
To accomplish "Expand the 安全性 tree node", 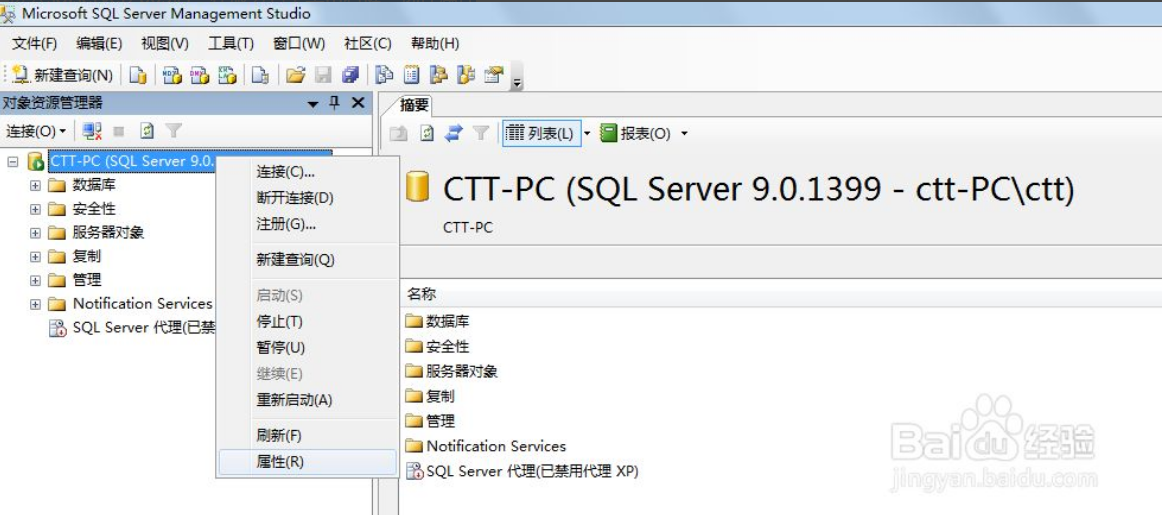I will [35, 209].
